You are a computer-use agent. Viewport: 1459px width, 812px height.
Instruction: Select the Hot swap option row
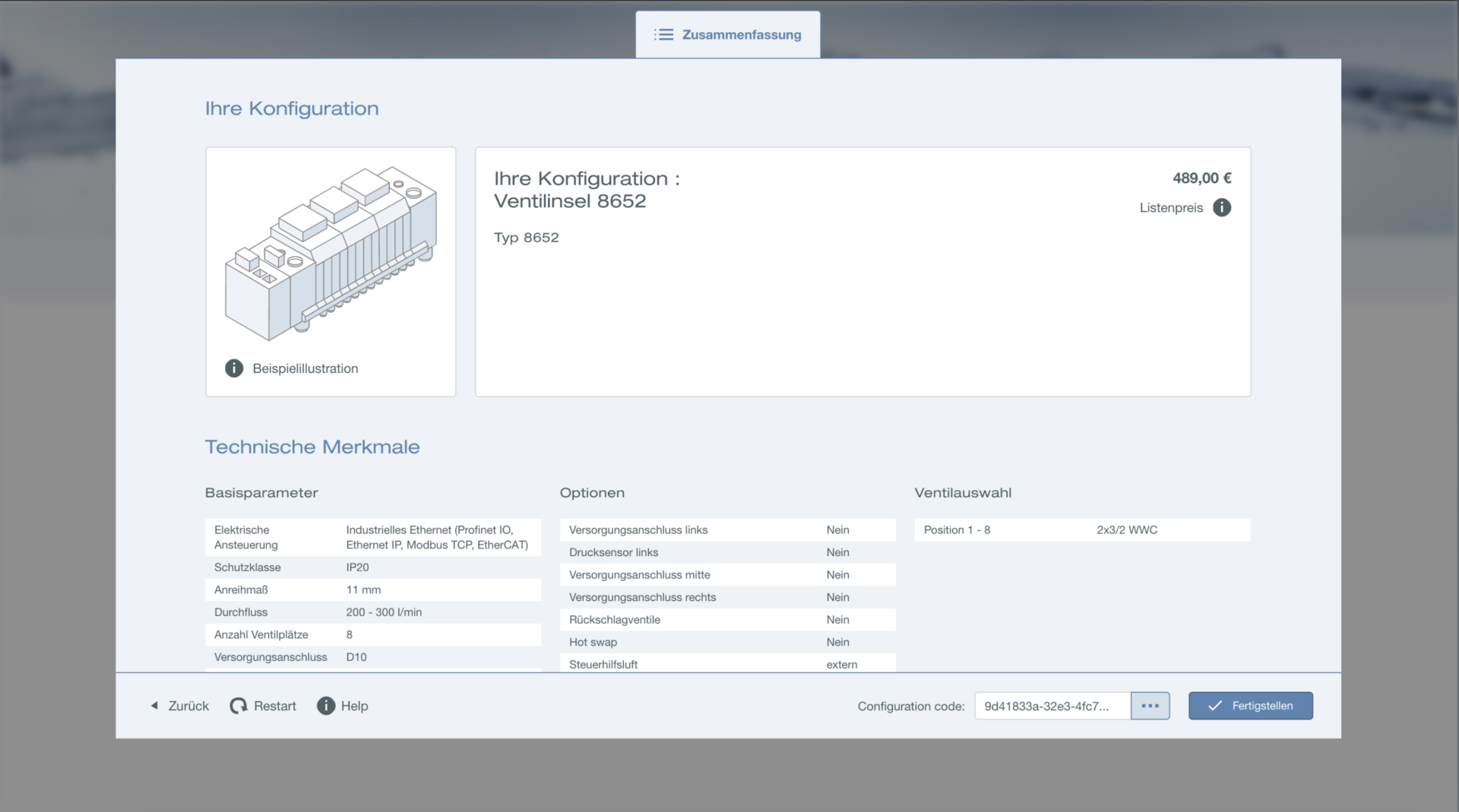pyautogui.click(x=727, y=642)
